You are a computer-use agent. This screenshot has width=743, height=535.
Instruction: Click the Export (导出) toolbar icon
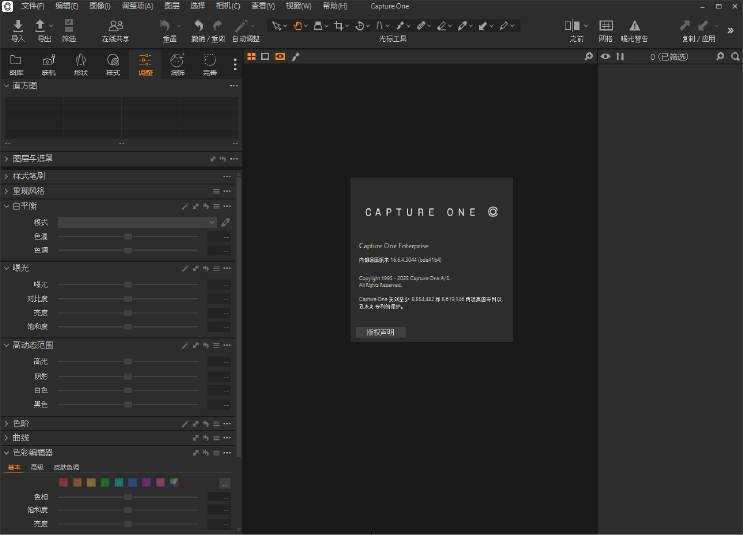click(41, 25)
